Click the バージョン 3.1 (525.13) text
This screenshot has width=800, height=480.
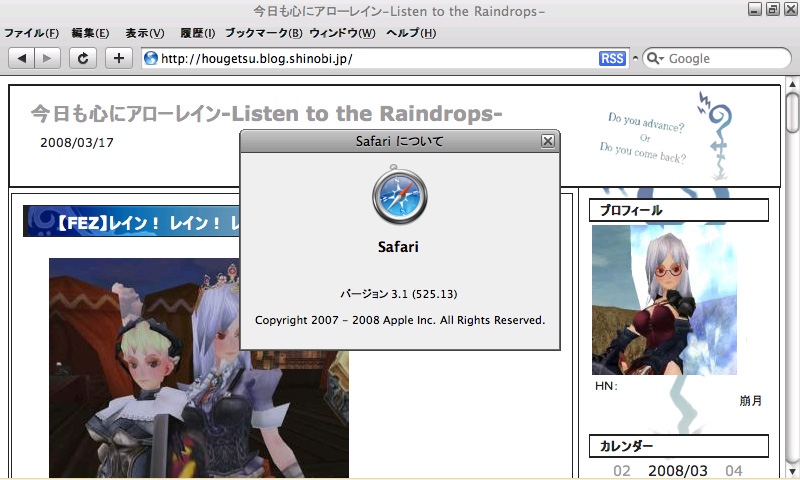pyautogui.click(x=399, y=294)
